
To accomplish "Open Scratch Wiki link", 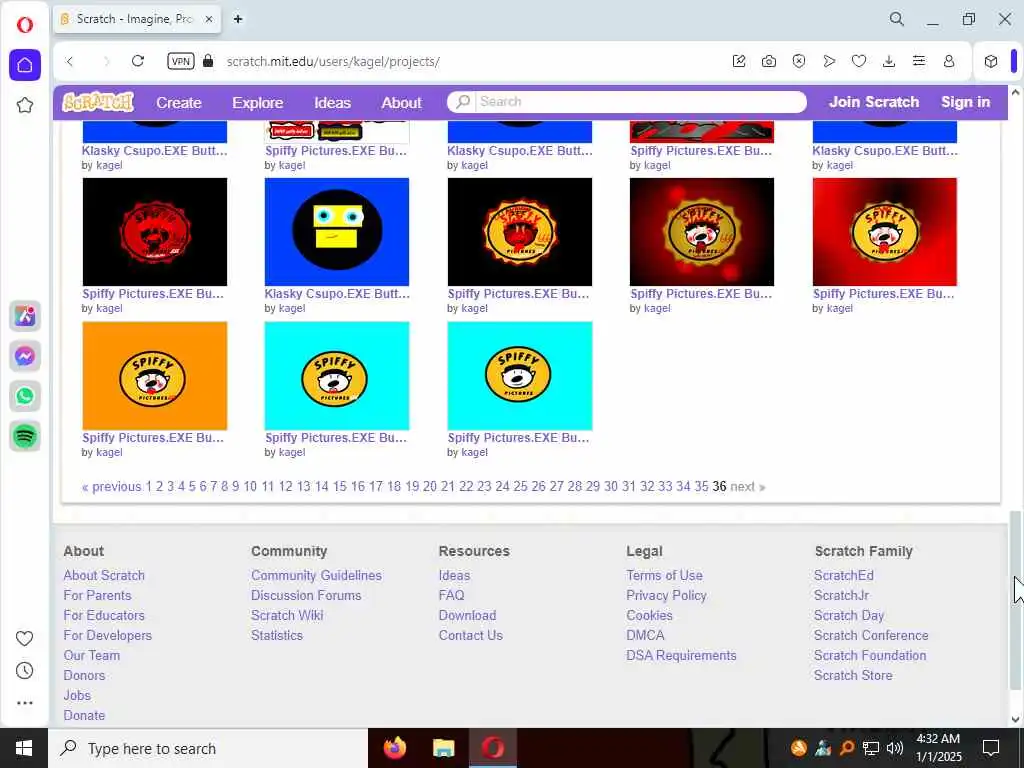I will click(x=287, y=615).
